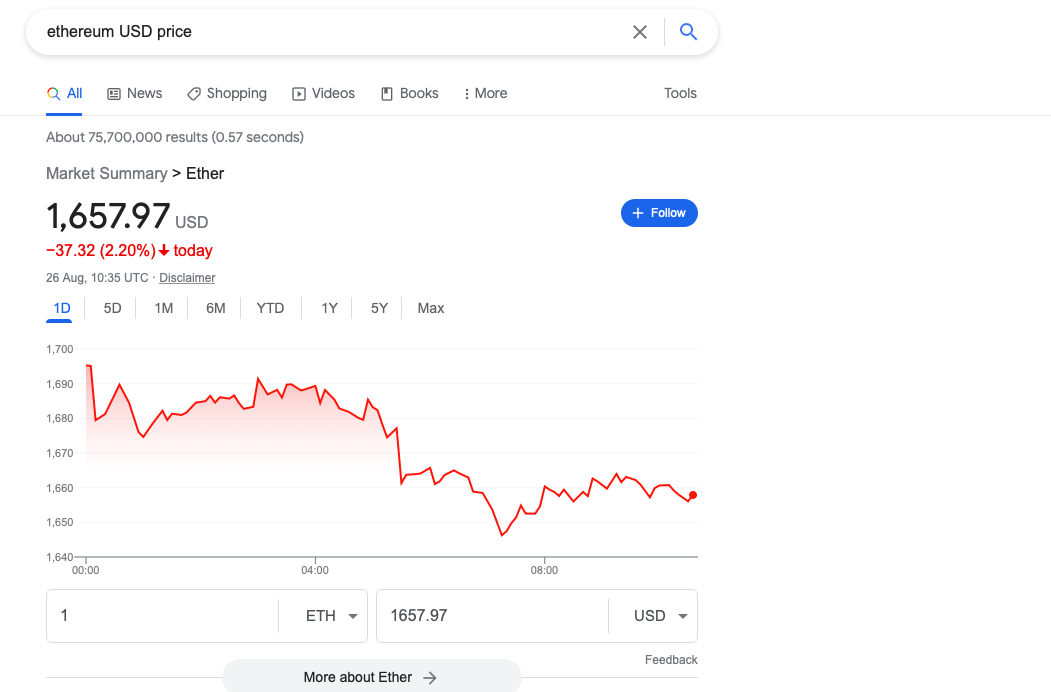Open the News results via its newspaper icon
The image size is (1051, 692).
[112, 93]
